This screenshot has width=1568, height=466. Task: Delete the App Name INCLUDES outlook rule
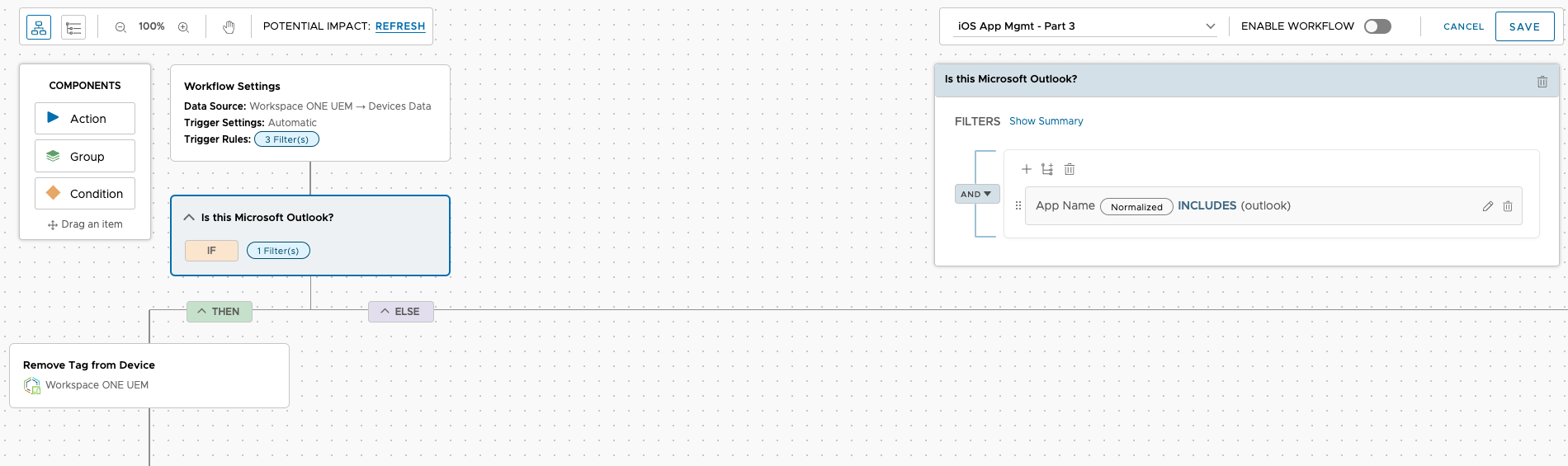(1508, 206)
